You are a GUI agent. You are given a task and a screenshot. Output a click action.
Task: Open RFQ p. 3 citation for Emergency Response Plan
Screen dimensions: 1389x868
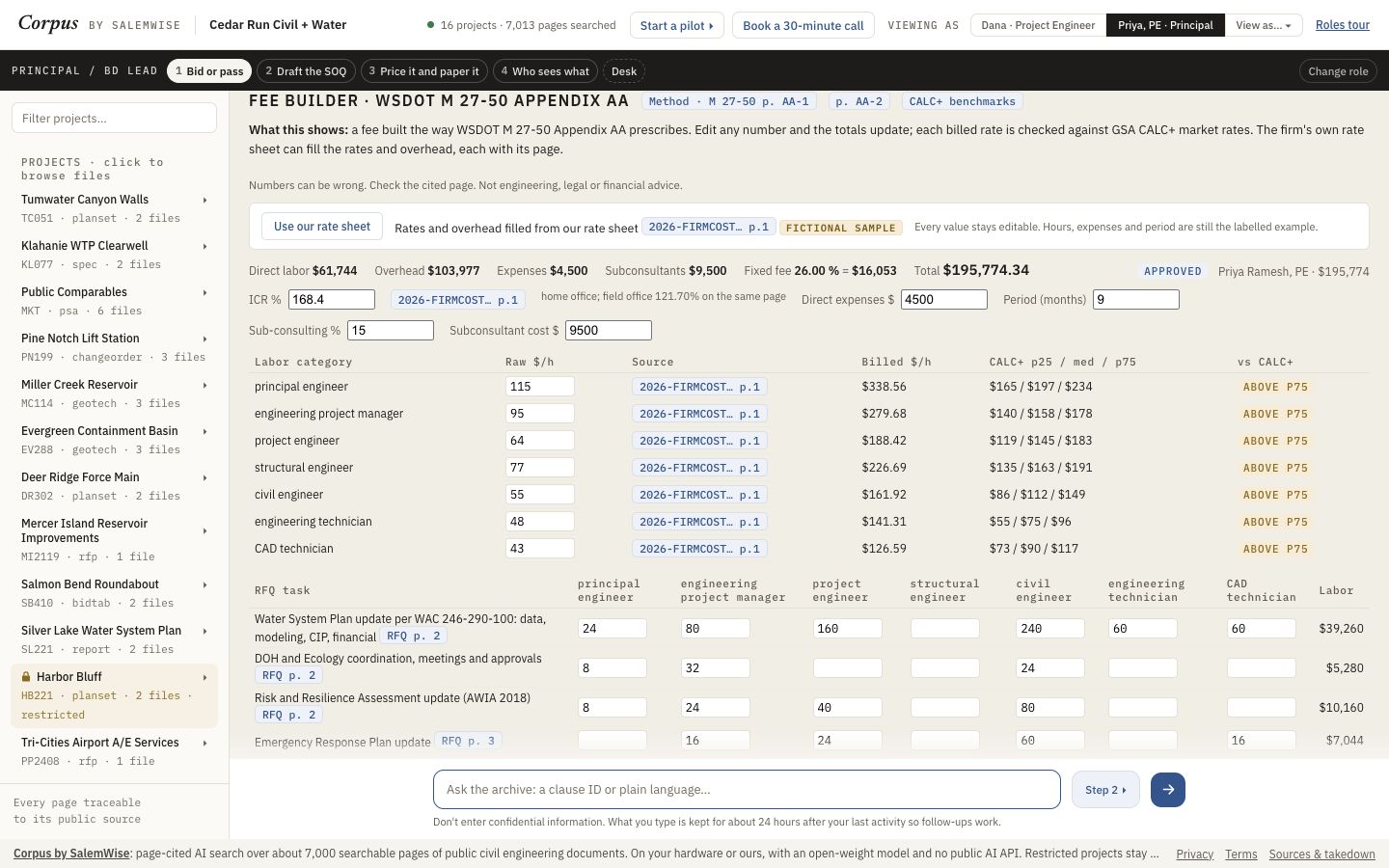468,741
